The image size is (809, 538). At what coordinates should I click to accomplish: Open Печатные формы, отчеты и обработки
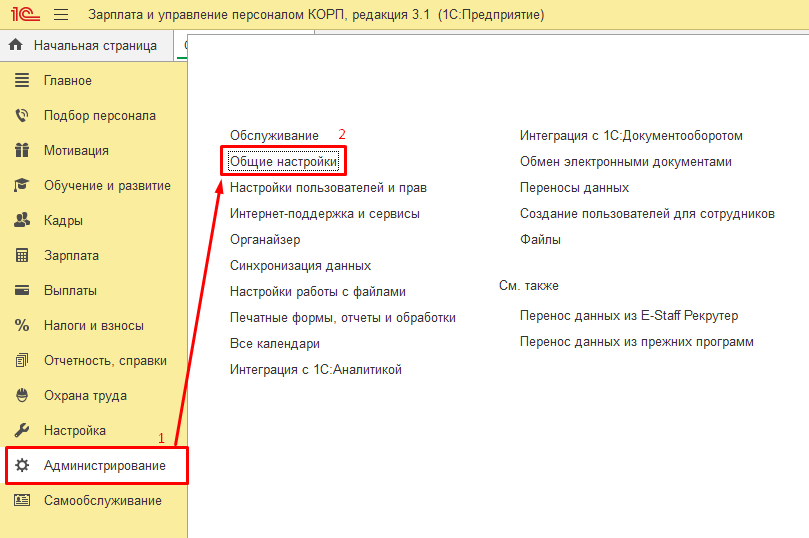[343, 318]
